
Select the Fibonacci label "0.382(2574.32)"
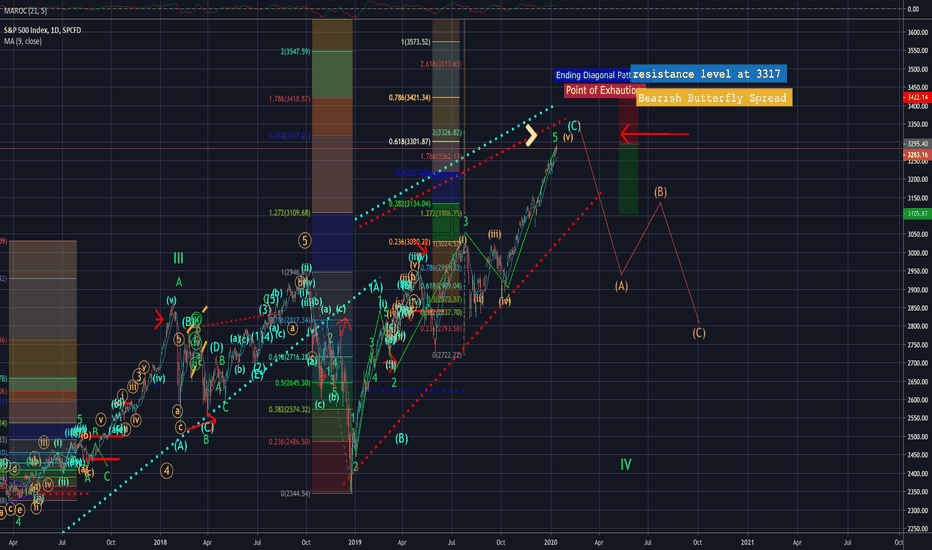(x=289, y=409)
